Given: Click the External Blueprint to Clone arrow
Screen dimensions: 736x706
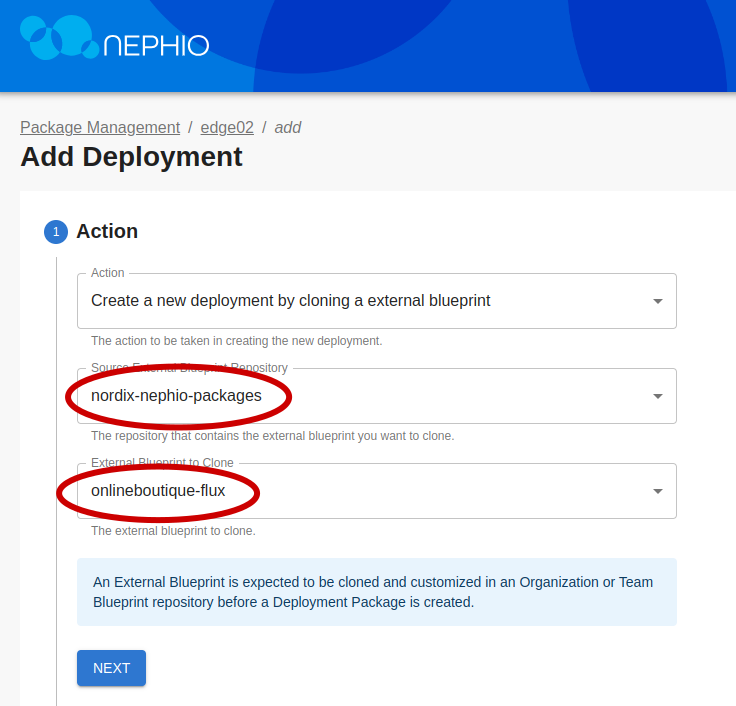Looking at the screenshot, I should click(x=657, y=491).
